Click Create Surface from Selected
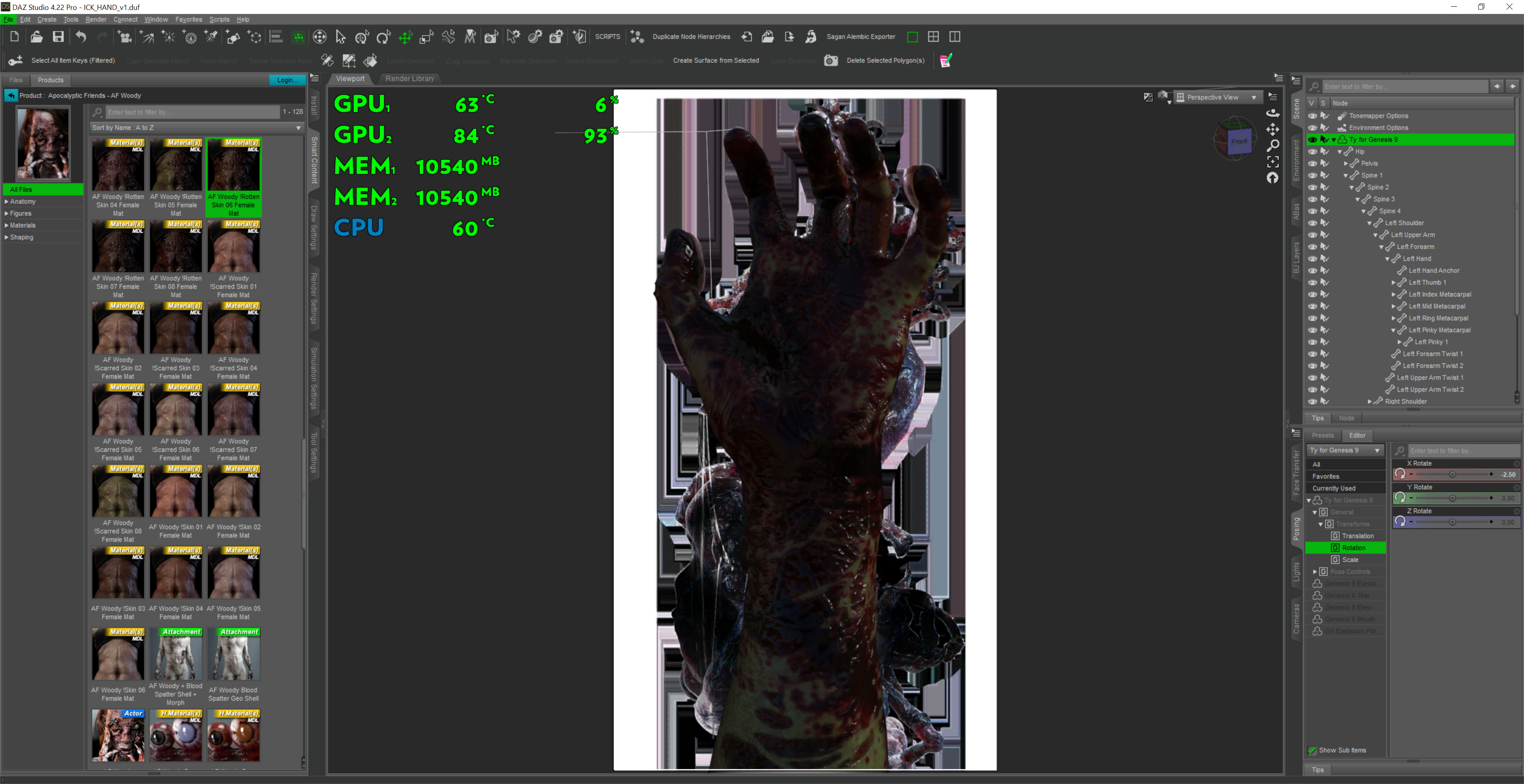1524x784 pixels. [715, 60]
